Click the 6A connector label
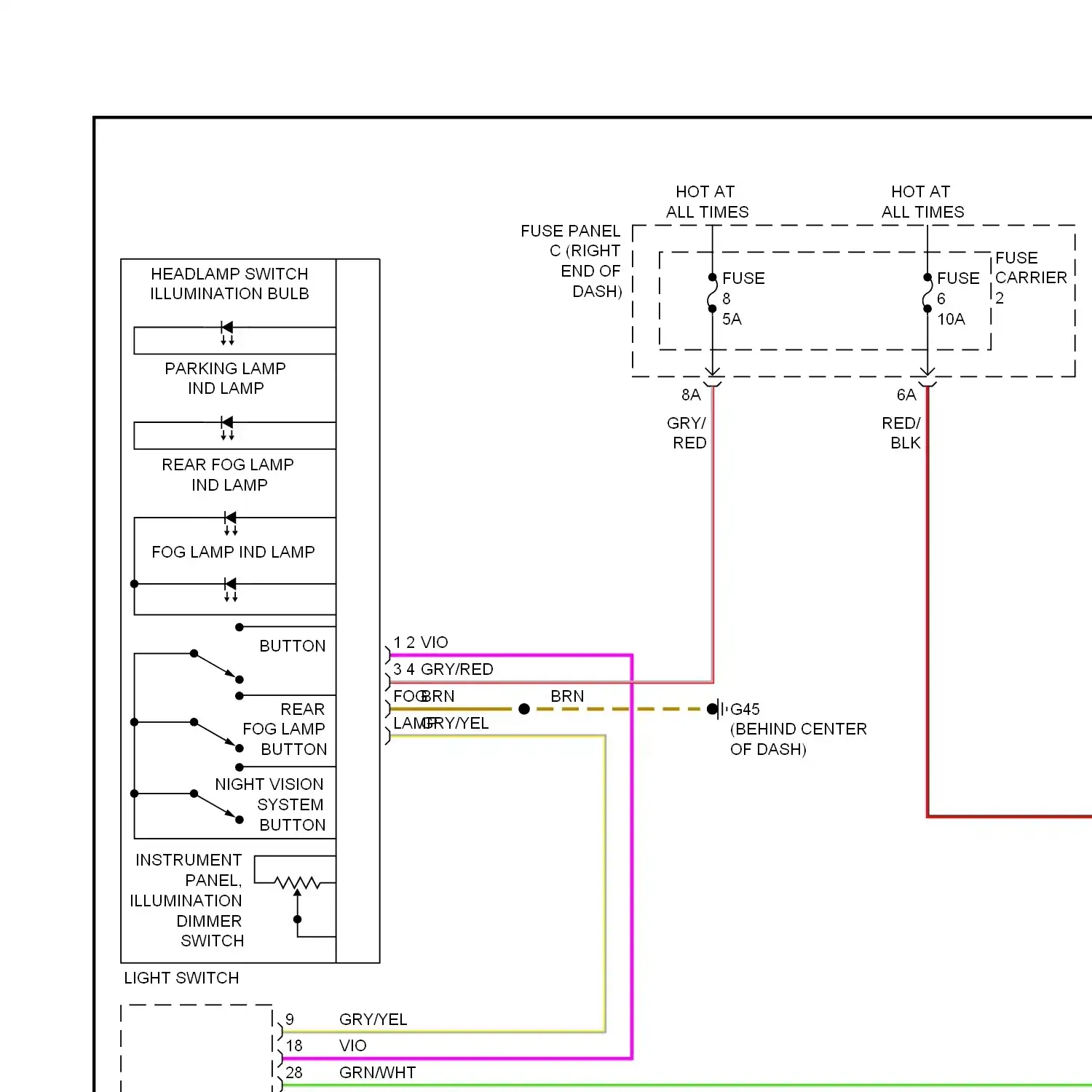 tap(906, 395)
